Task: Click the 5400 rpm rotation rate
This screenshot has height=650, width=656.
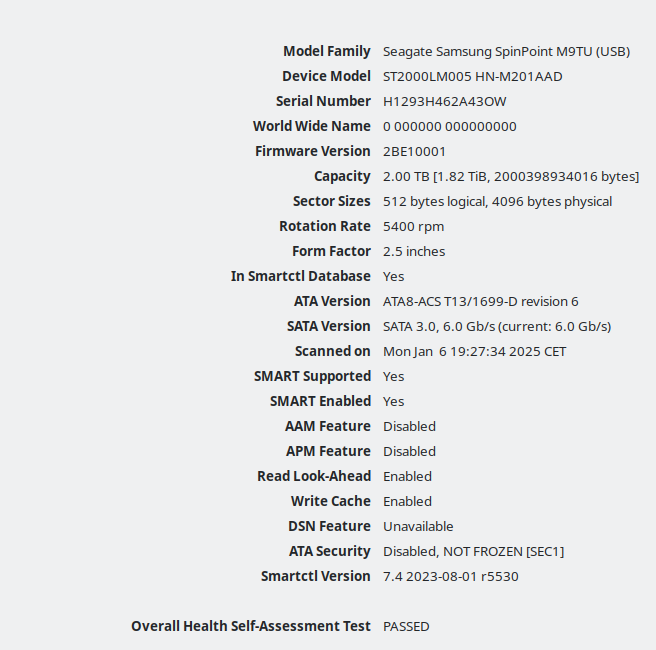Action: click(x=413, y=227)
